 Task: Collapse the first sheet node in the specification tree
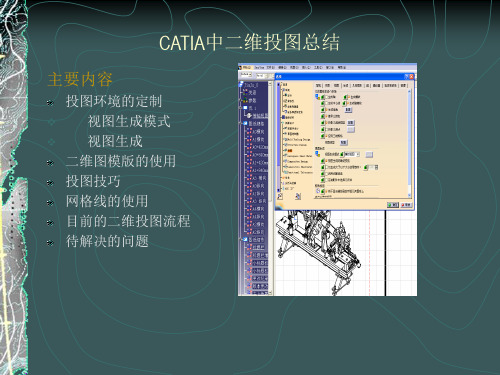(x=240, y=108)
